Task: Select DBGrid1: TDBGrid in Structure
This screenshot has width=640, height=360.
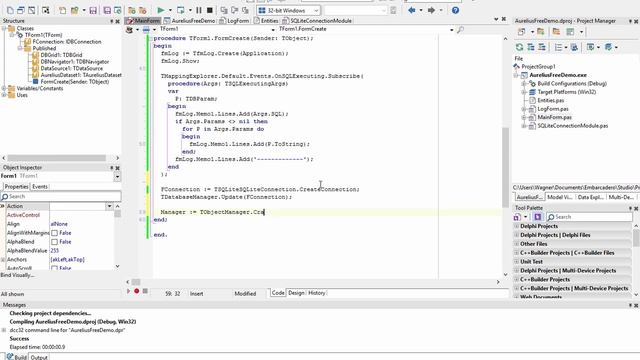Action: point(61,55)
